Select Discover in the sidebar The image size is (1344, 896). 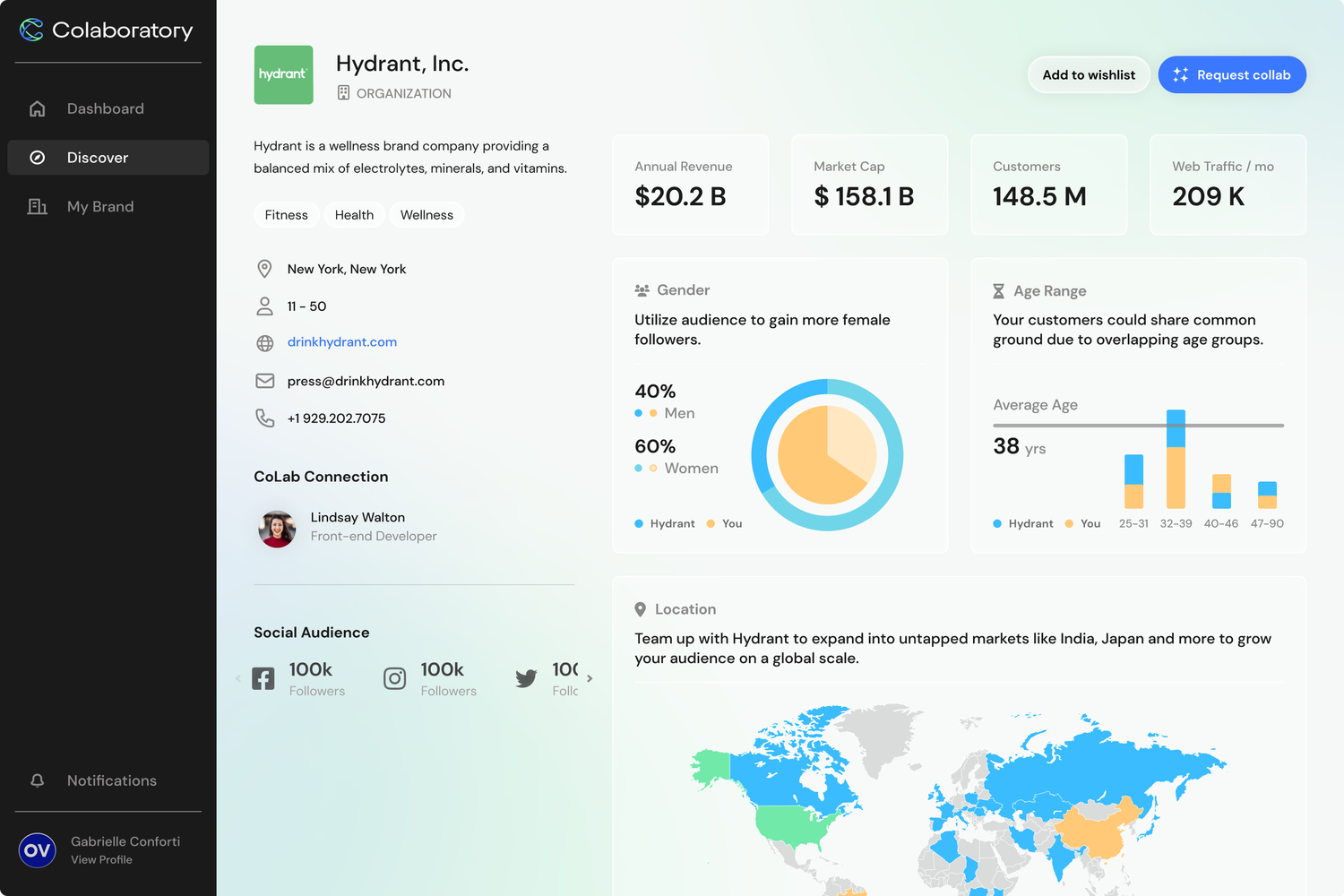click(x=98, y=158)
